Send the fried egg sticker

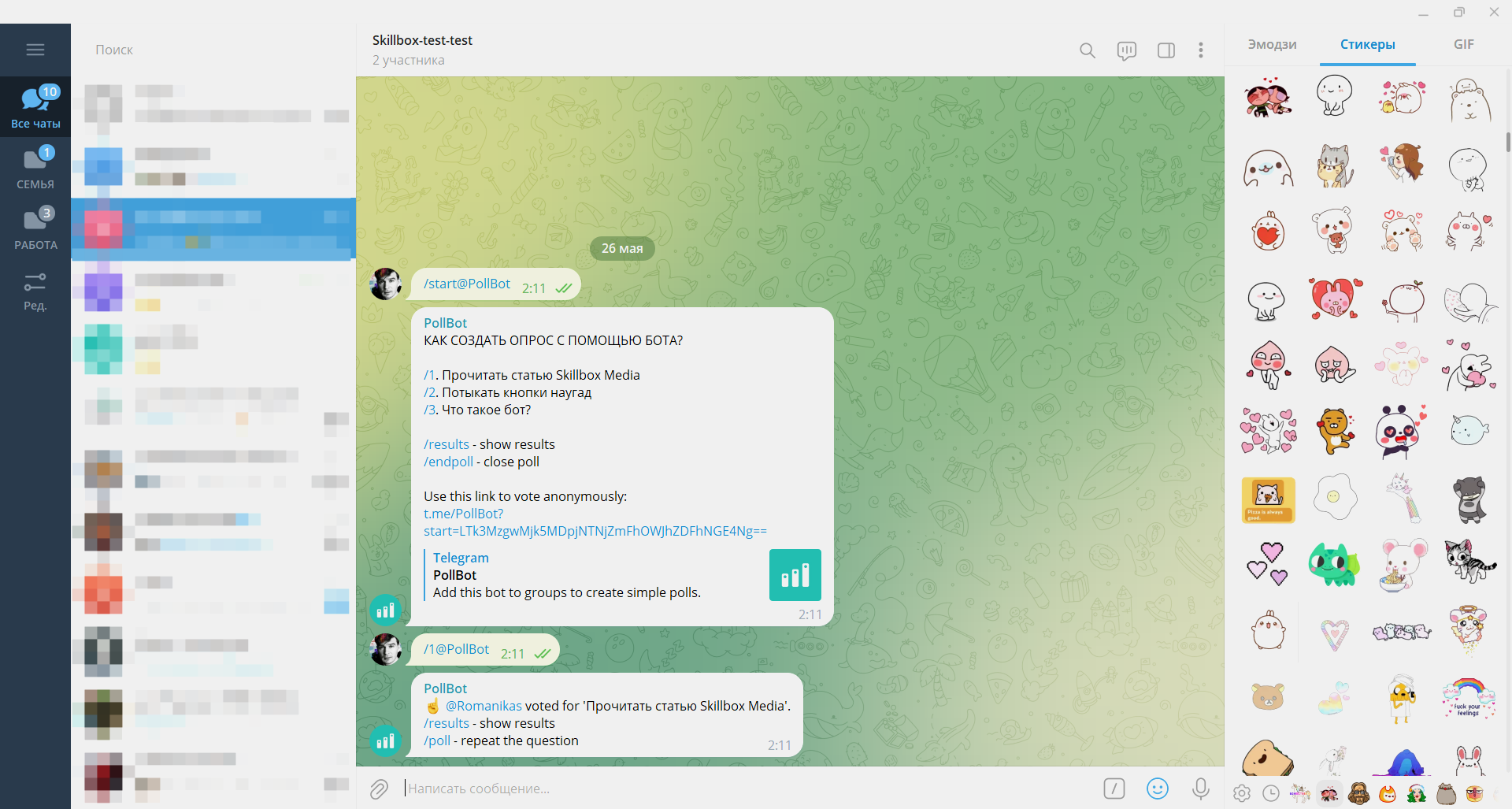point(1336,496)
